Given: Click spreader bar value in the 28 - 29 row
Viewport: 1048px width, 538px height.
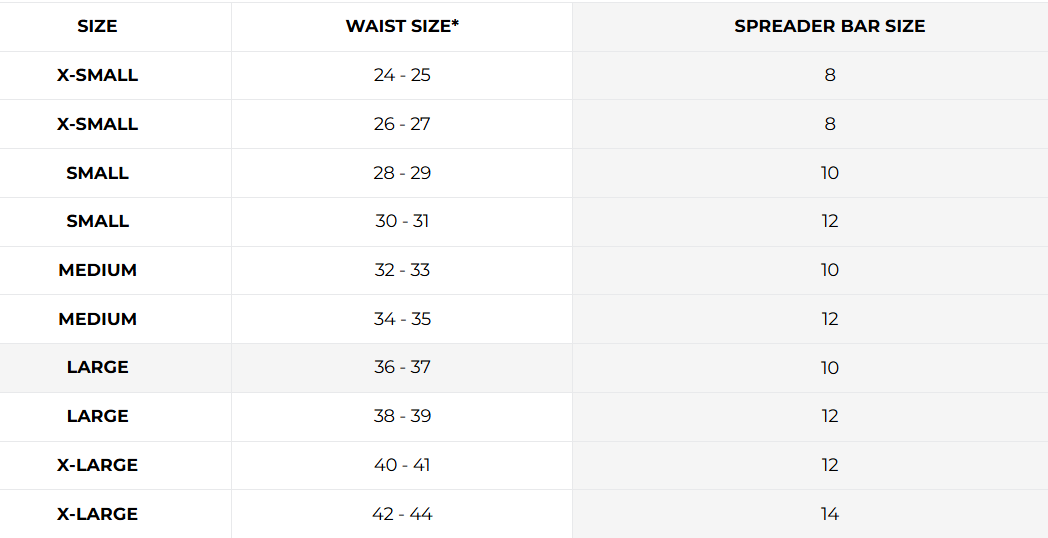Looking at the screenshot, I should [x=829, y=173].
